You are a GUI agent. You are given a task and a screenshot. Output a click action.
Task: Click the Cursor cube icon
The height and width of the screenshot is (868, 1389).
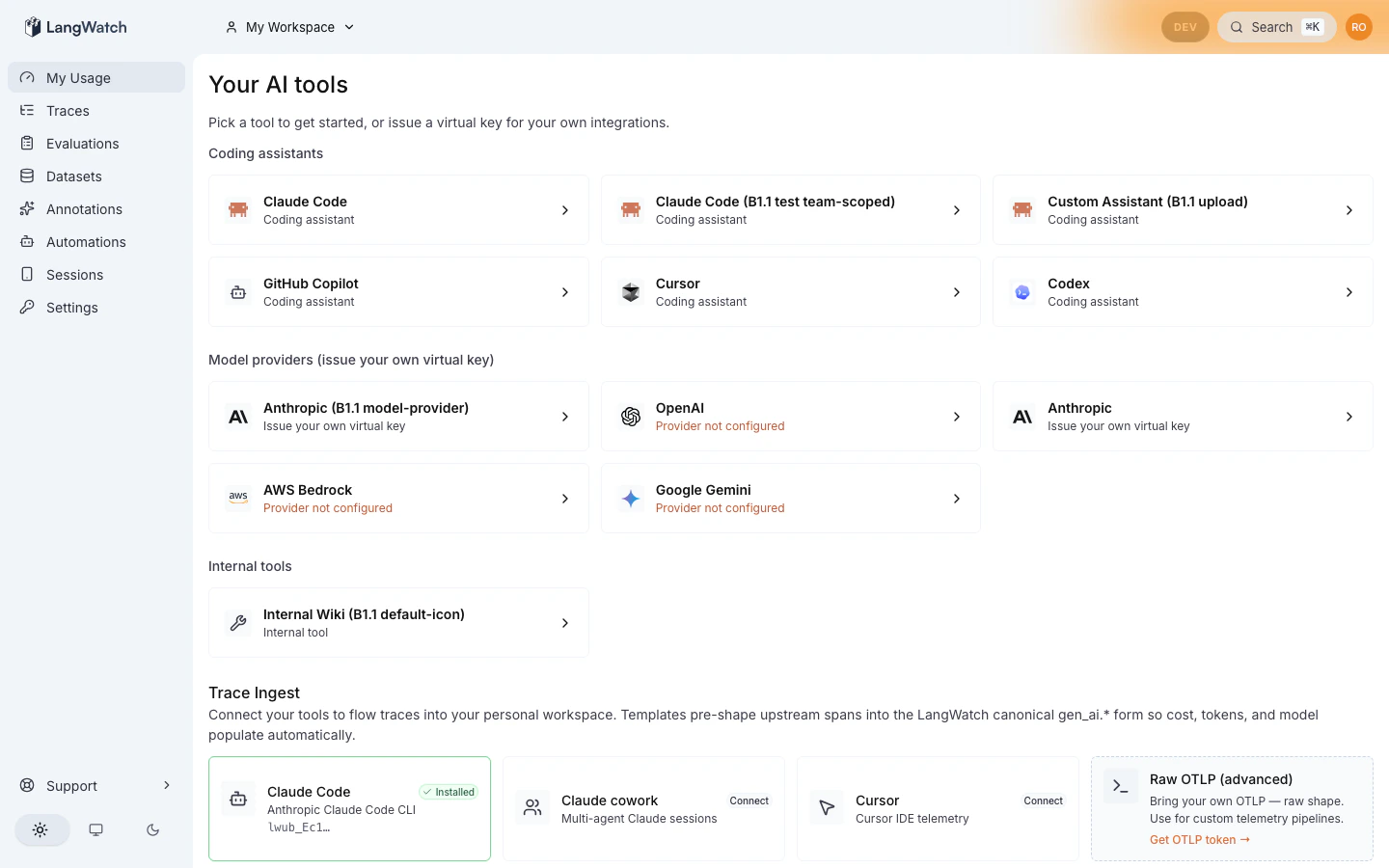click(631, 292)
